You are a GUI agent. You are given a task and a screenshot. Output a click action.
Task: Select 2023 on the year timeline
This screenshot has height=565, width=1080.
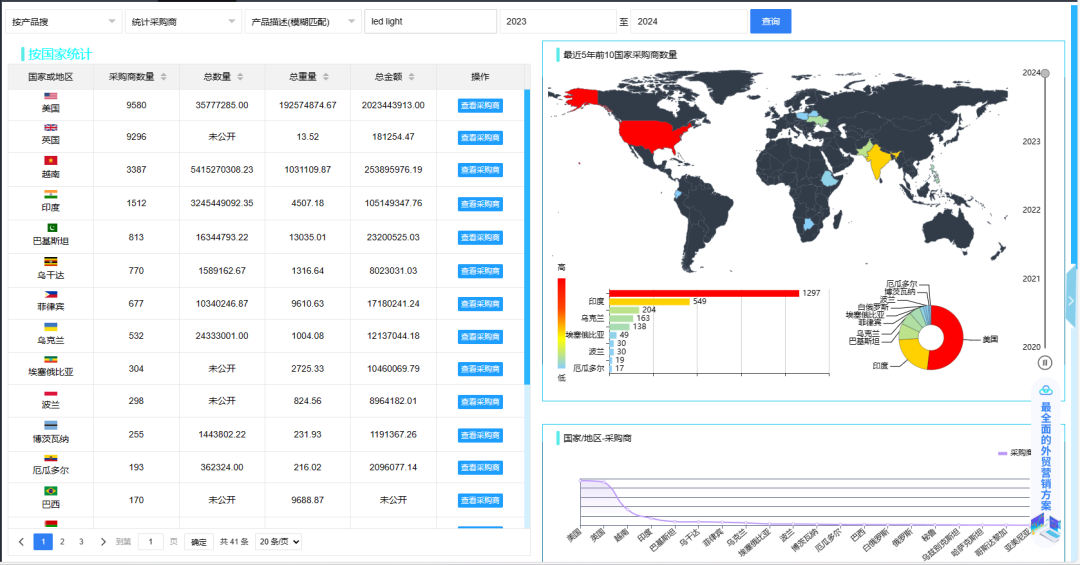1031,141
